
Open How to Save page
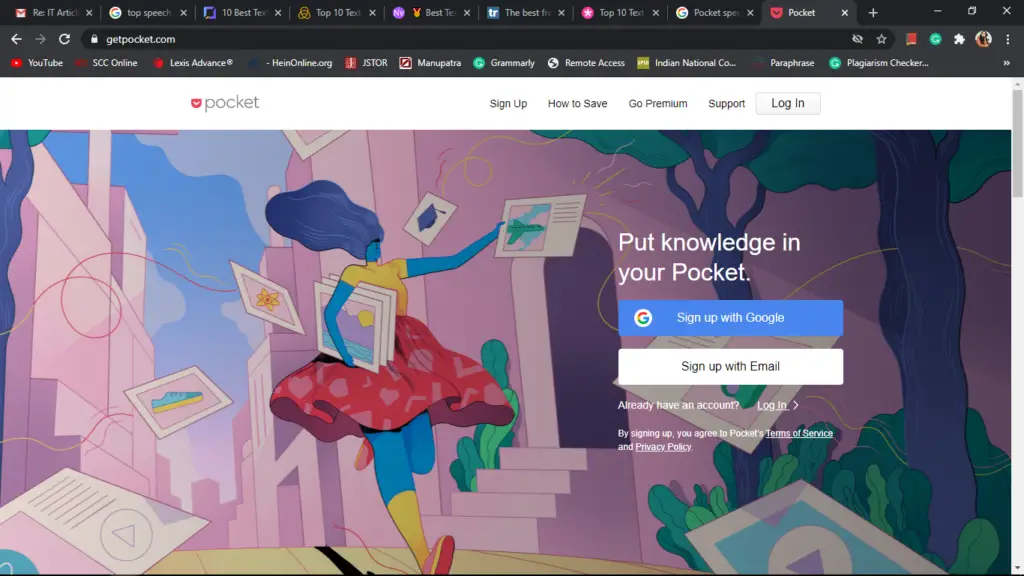577,104
